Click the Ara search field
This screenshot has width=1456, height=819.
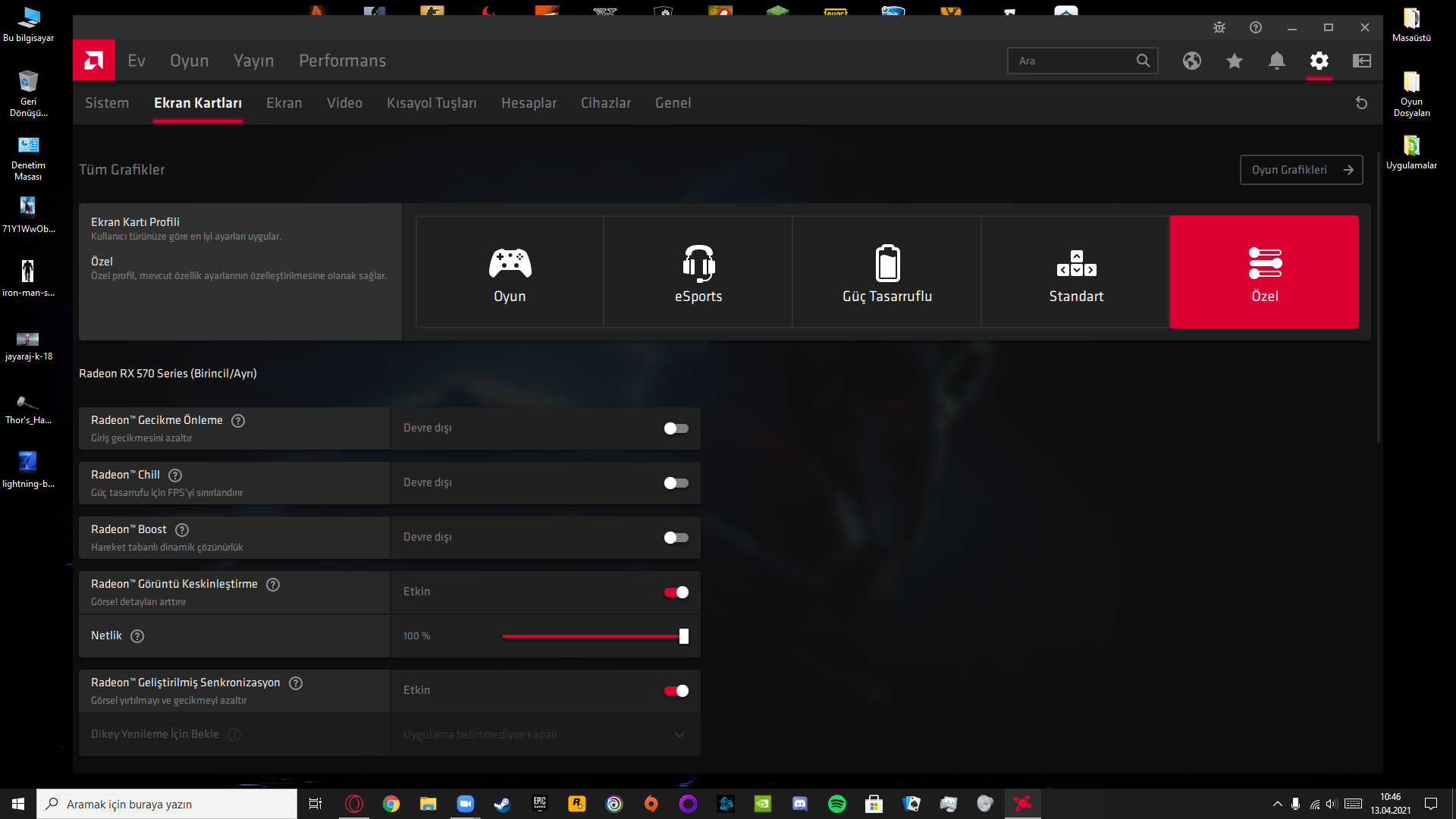click(1082, 61)
